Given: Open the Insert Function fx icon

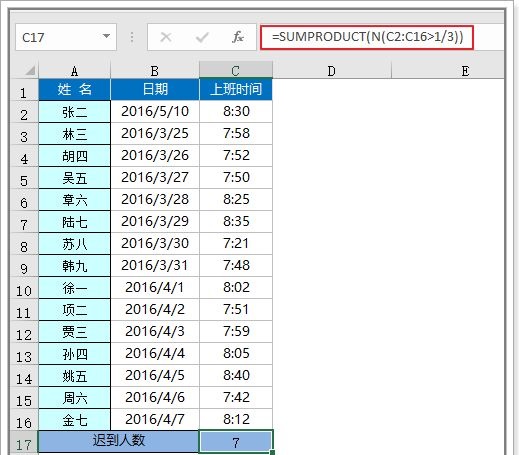Looking at the screenshot, I should [238, 37].
